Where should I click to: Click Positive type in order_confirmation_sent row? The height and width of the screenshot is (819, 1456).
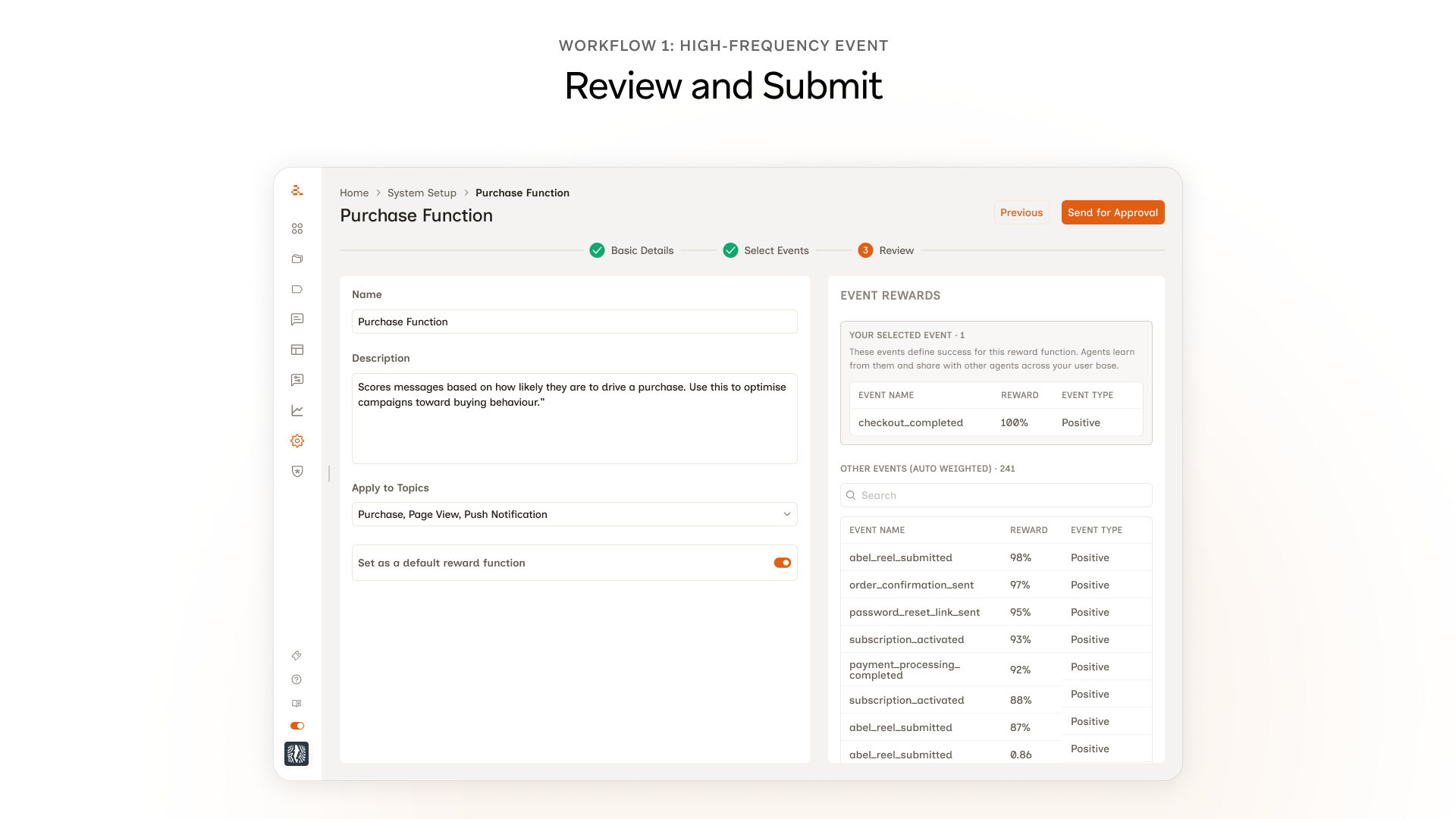tap(1090, 585)
